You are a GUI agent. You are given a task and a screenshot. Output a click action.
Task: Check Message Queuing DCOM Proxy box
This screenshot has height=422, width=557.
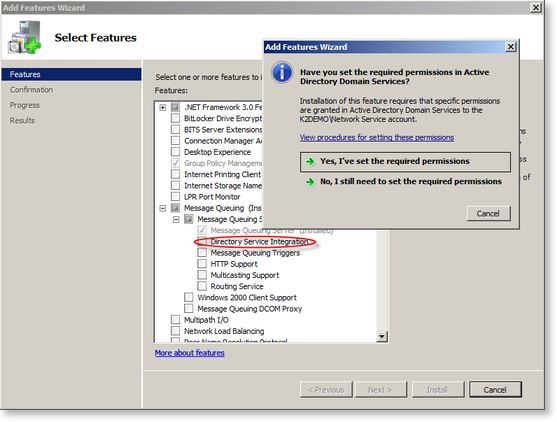click(189, 309)
